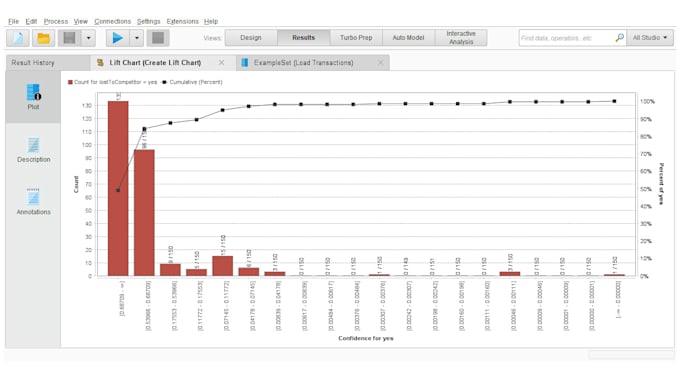The height and width of the screenshot is (365, 680).
Task: Click the 'Views:' label
Action: (212, 38)
